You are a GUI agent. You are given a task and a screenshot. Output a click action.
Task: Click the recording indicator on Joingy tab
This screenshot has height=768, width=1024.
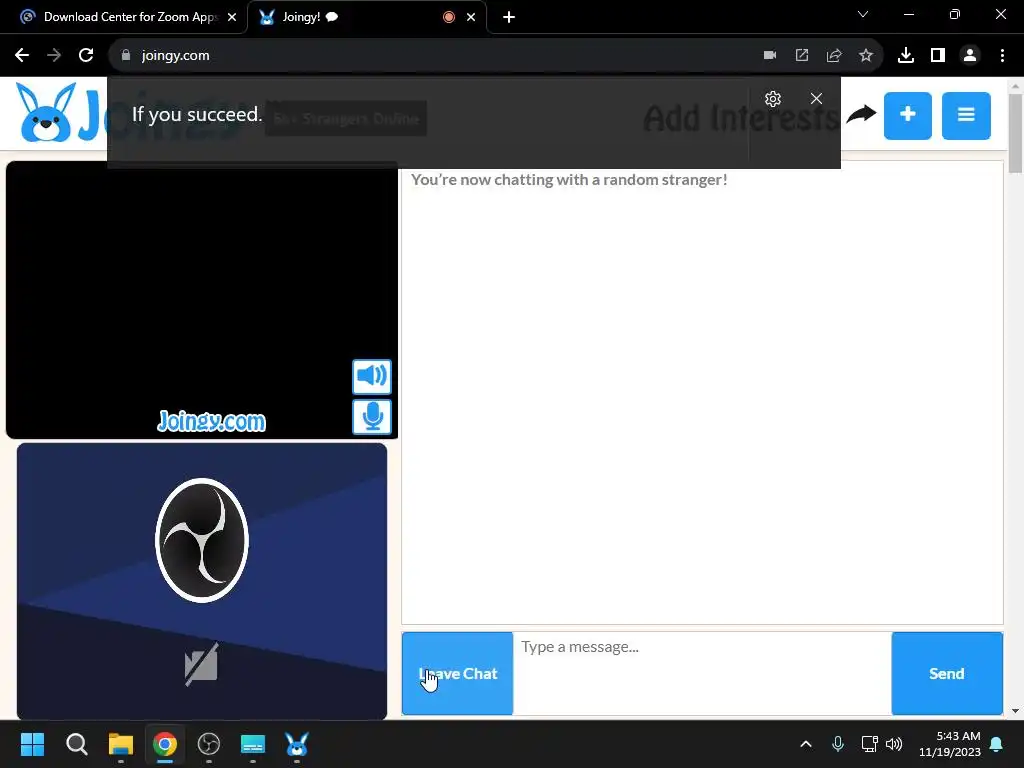449,17
